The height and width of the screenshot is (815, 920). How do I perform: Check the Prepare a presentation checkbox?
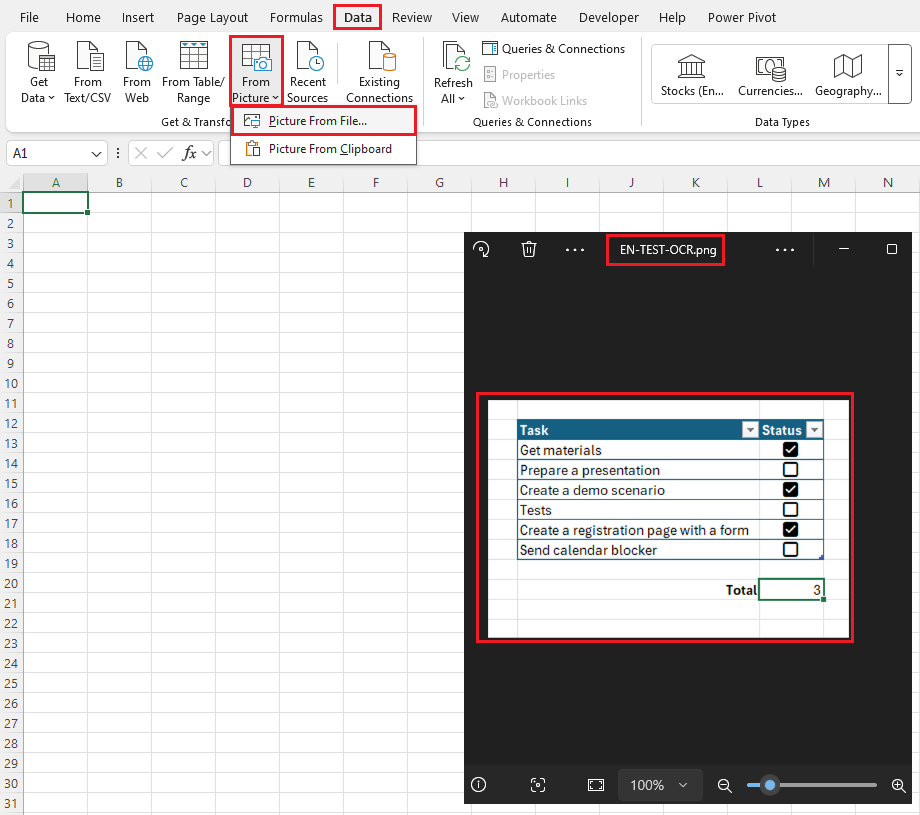(790, 470)
